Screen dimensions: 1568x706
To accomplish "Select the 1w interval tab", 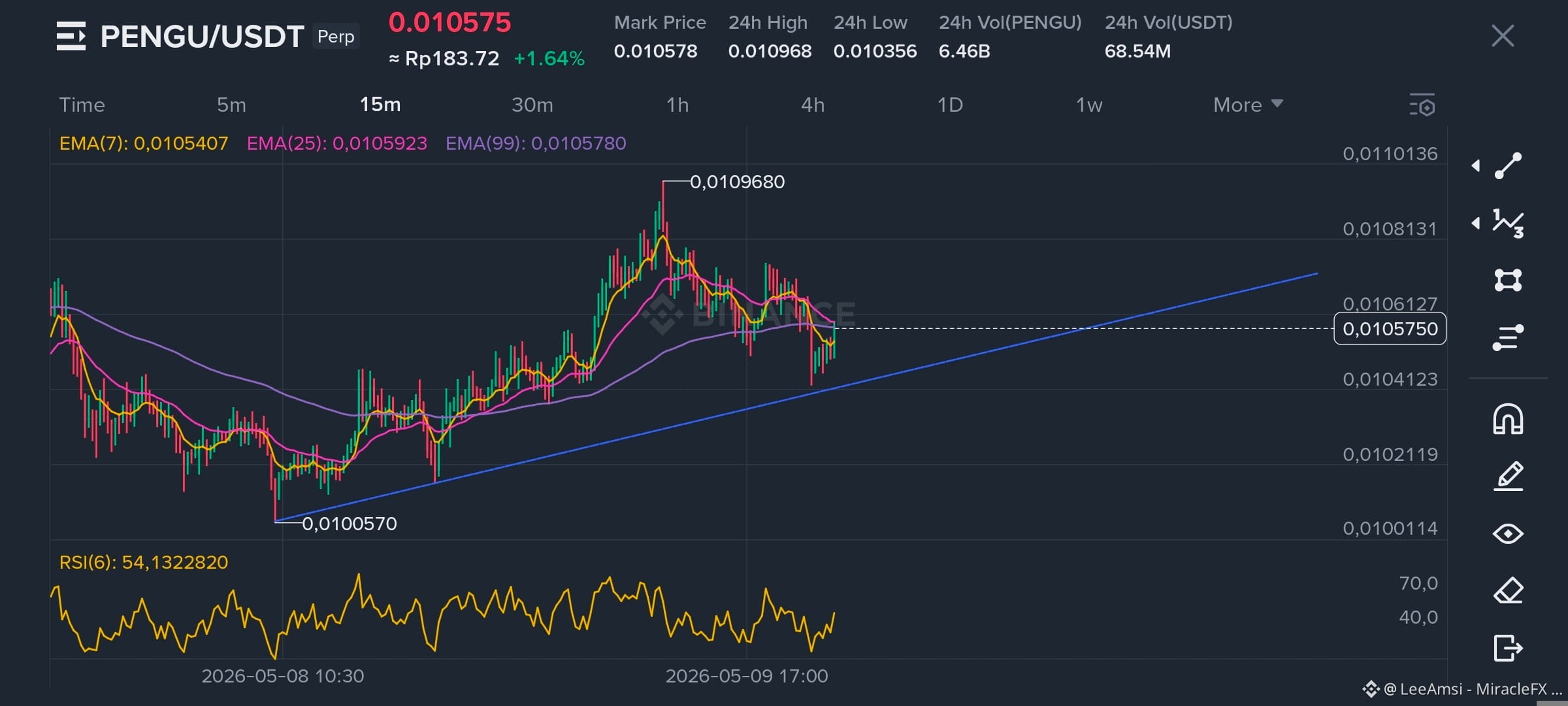I will coord(1089,105).
